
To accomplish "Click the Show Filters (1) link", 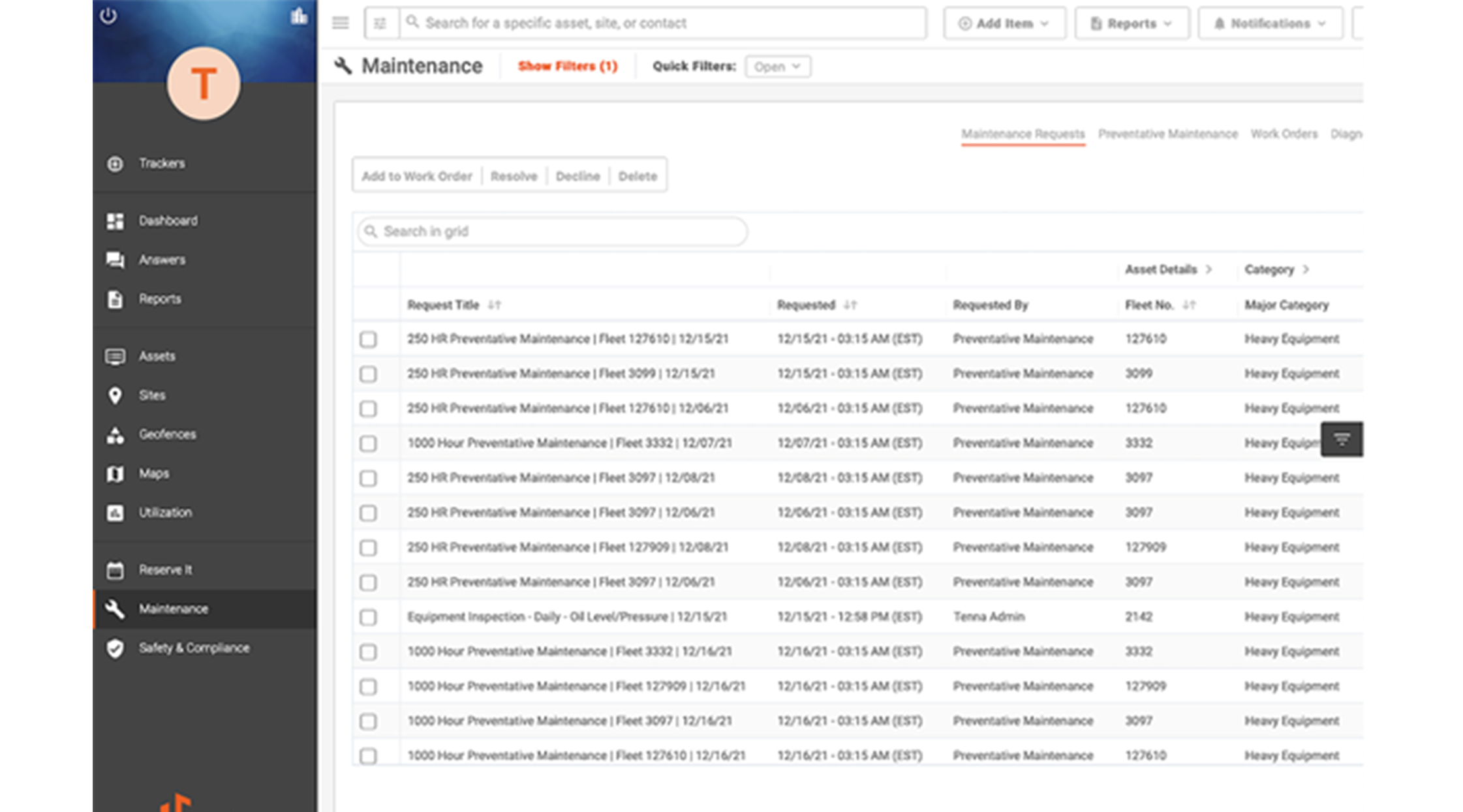I will 567,66.
